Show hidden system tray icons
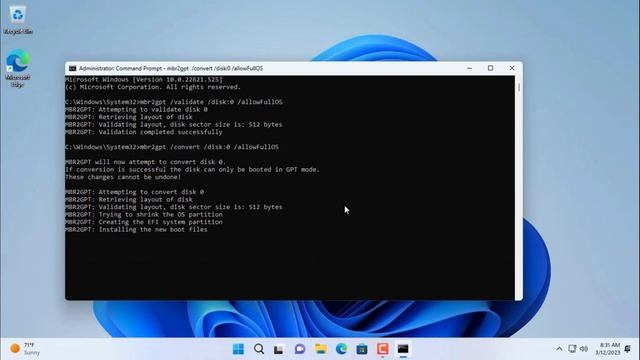This screenshot has height=360, width=640. [x=559, y=349]
